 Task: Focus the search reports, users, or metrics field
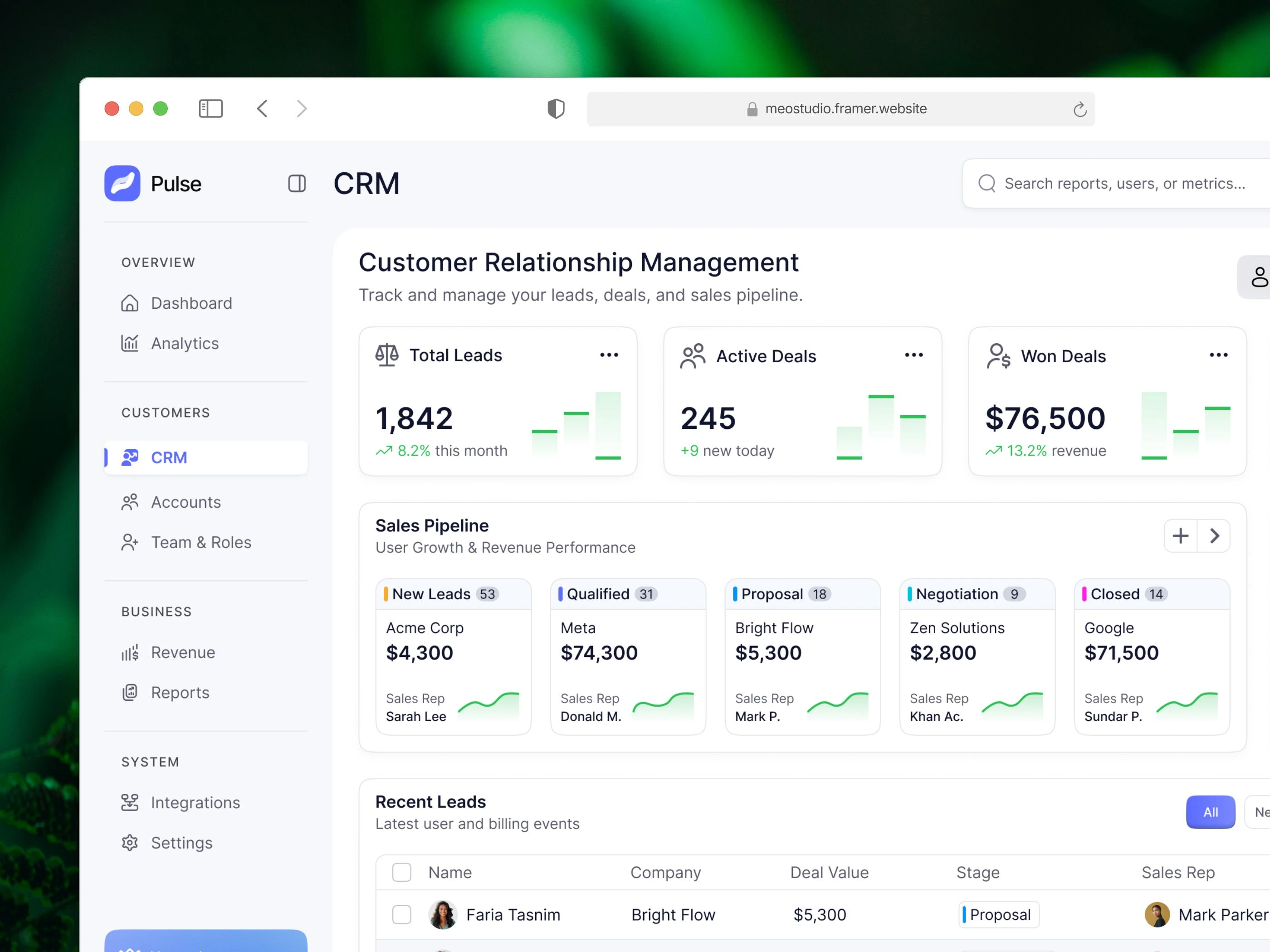pos(1117,183)
